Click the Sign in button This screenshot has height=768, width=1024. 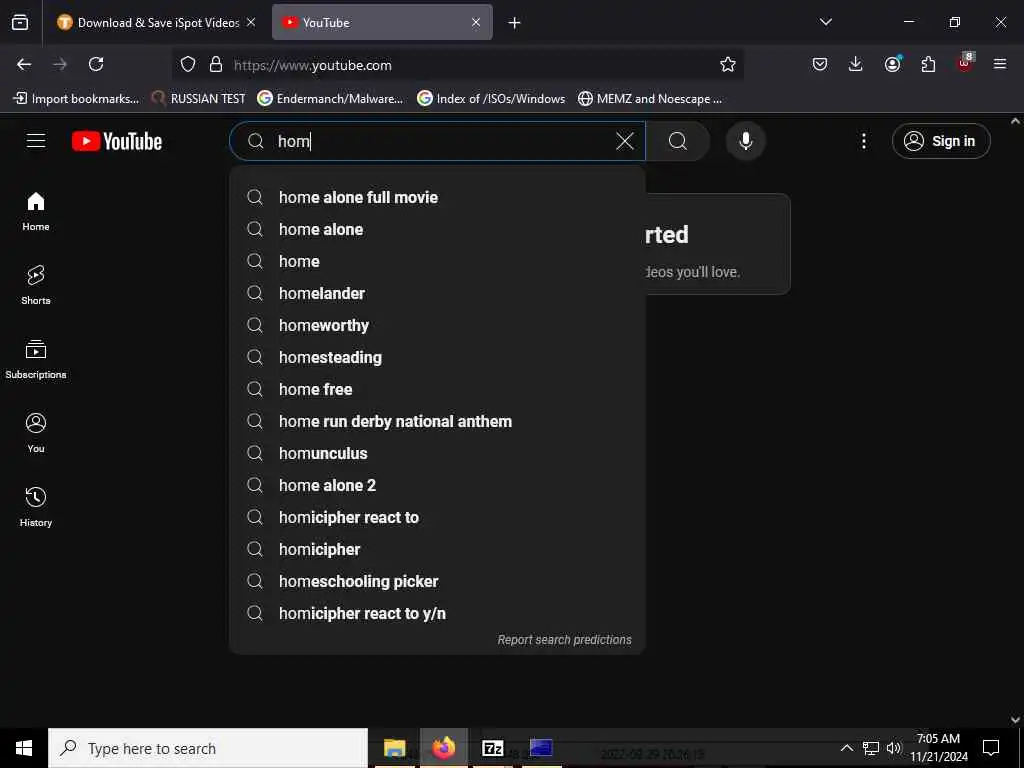click(x=941, y=141)
